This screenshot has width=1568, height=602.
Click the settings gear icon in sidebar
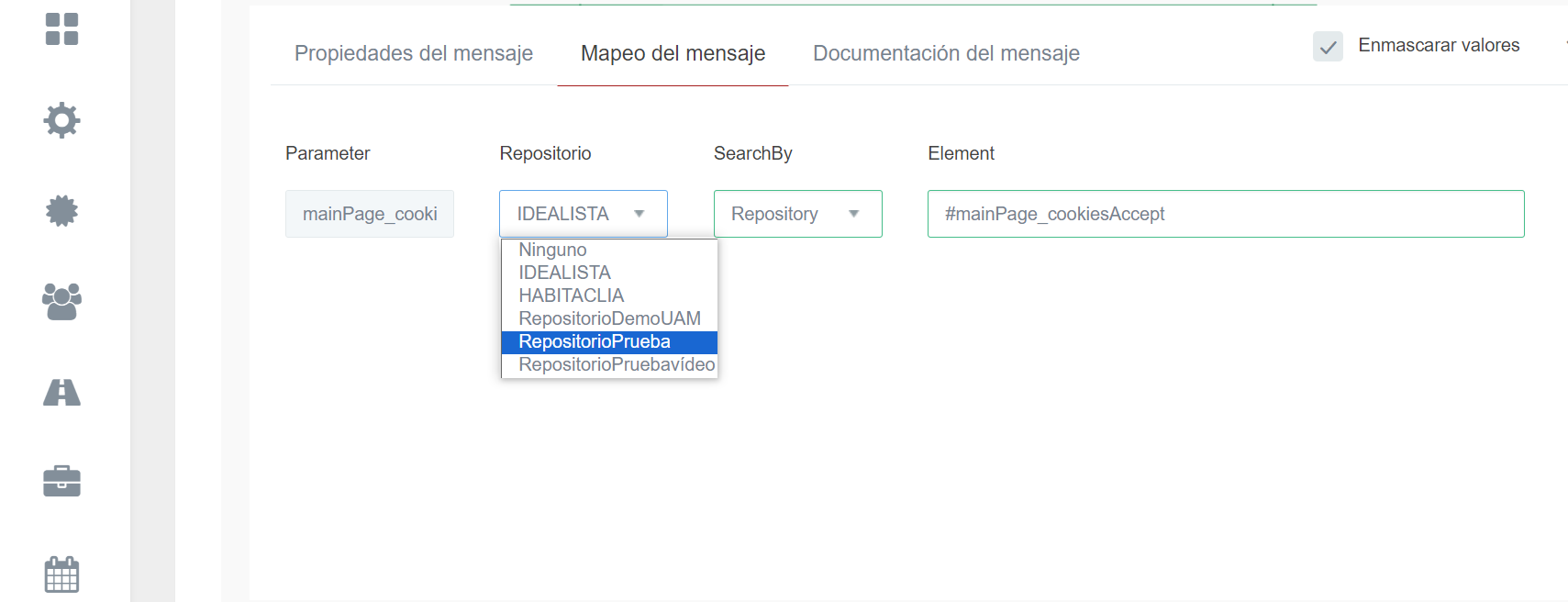click(61, 120)
